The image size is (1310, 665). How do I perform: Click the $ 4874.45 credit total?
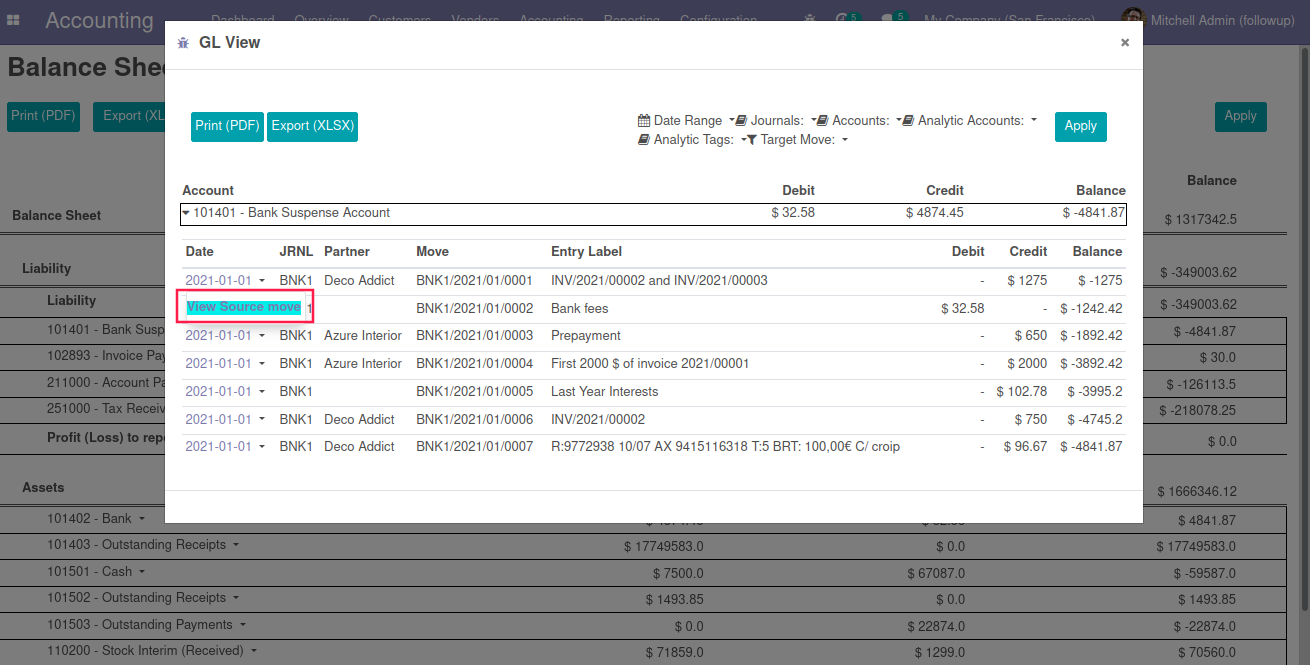pos(934,213)
